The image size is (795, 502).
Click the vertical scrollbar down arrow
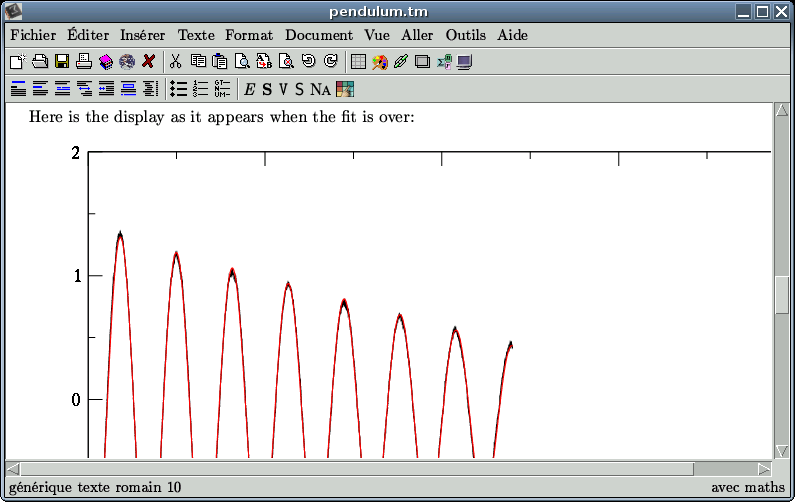(x=782, y=451)
